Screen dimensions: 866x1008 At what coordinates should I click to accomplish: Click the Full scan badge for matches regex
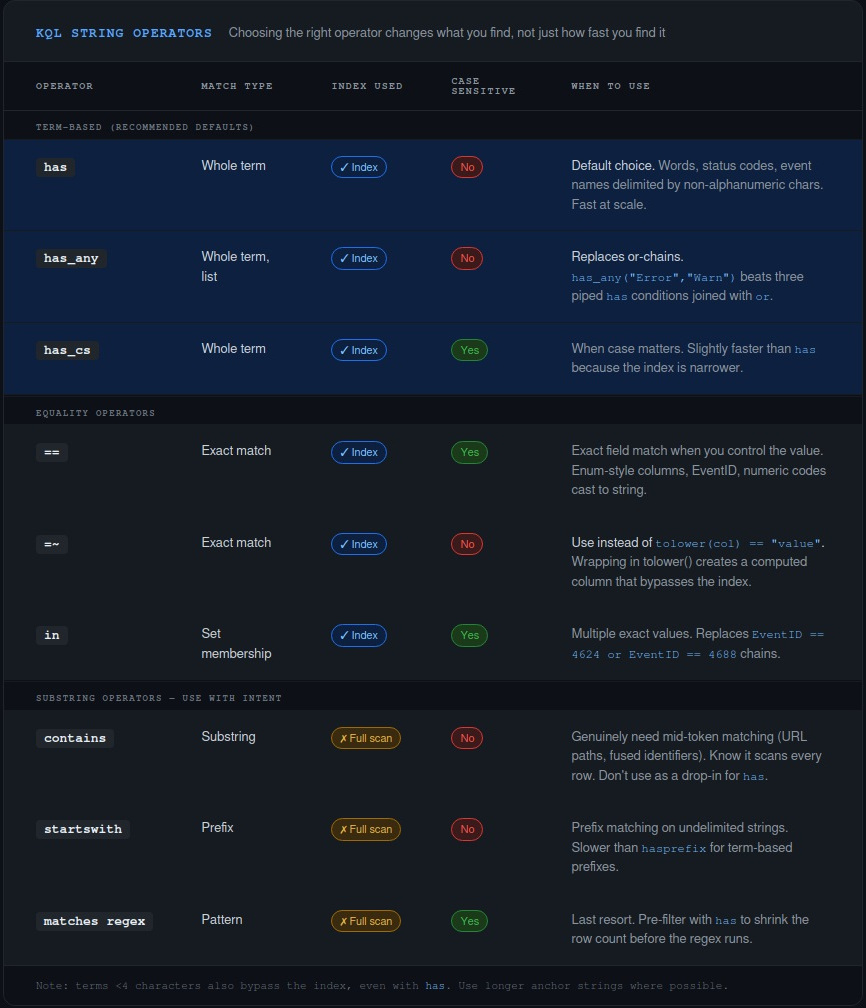365,921
